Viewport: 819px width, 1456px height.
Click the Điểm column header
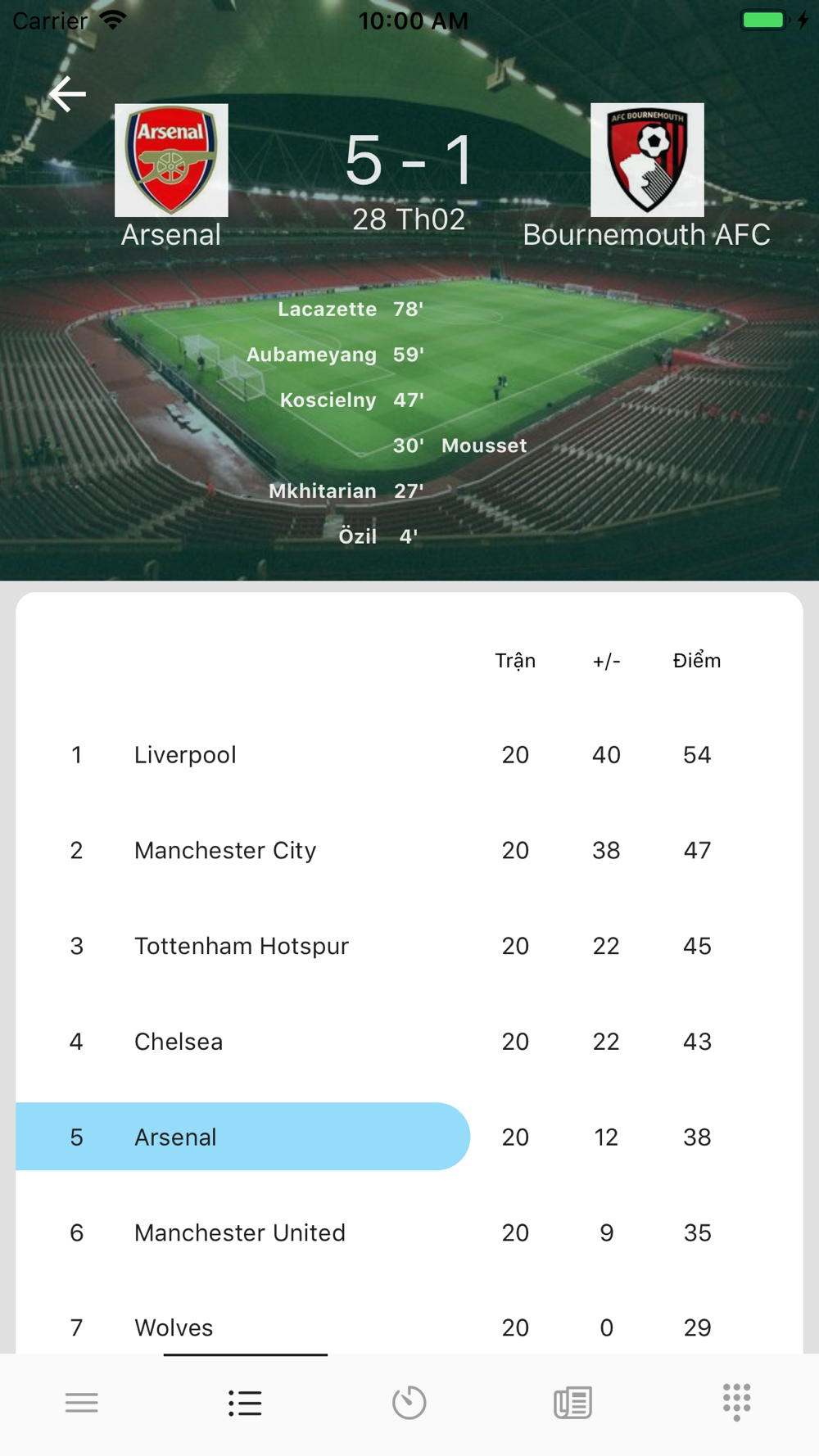pos(697,661)
